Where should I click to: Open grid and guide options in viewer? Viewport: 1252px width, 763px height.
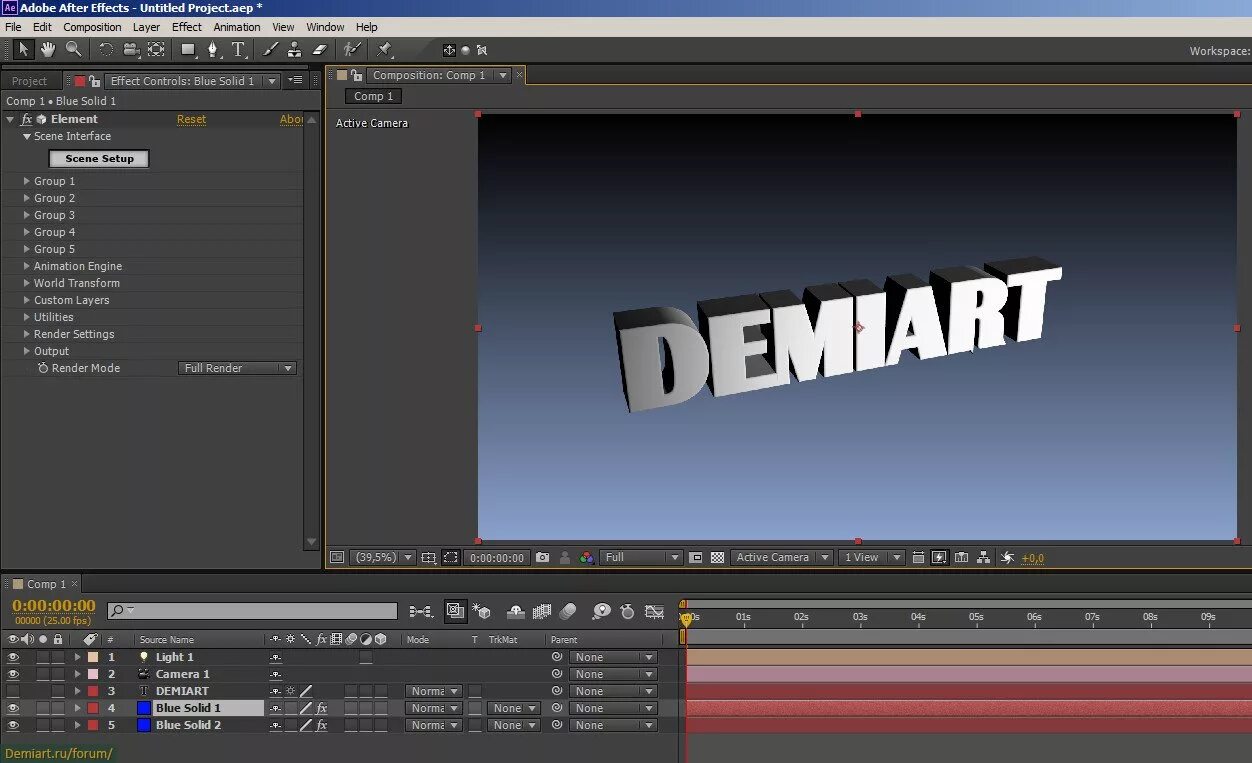coord(428,557)
